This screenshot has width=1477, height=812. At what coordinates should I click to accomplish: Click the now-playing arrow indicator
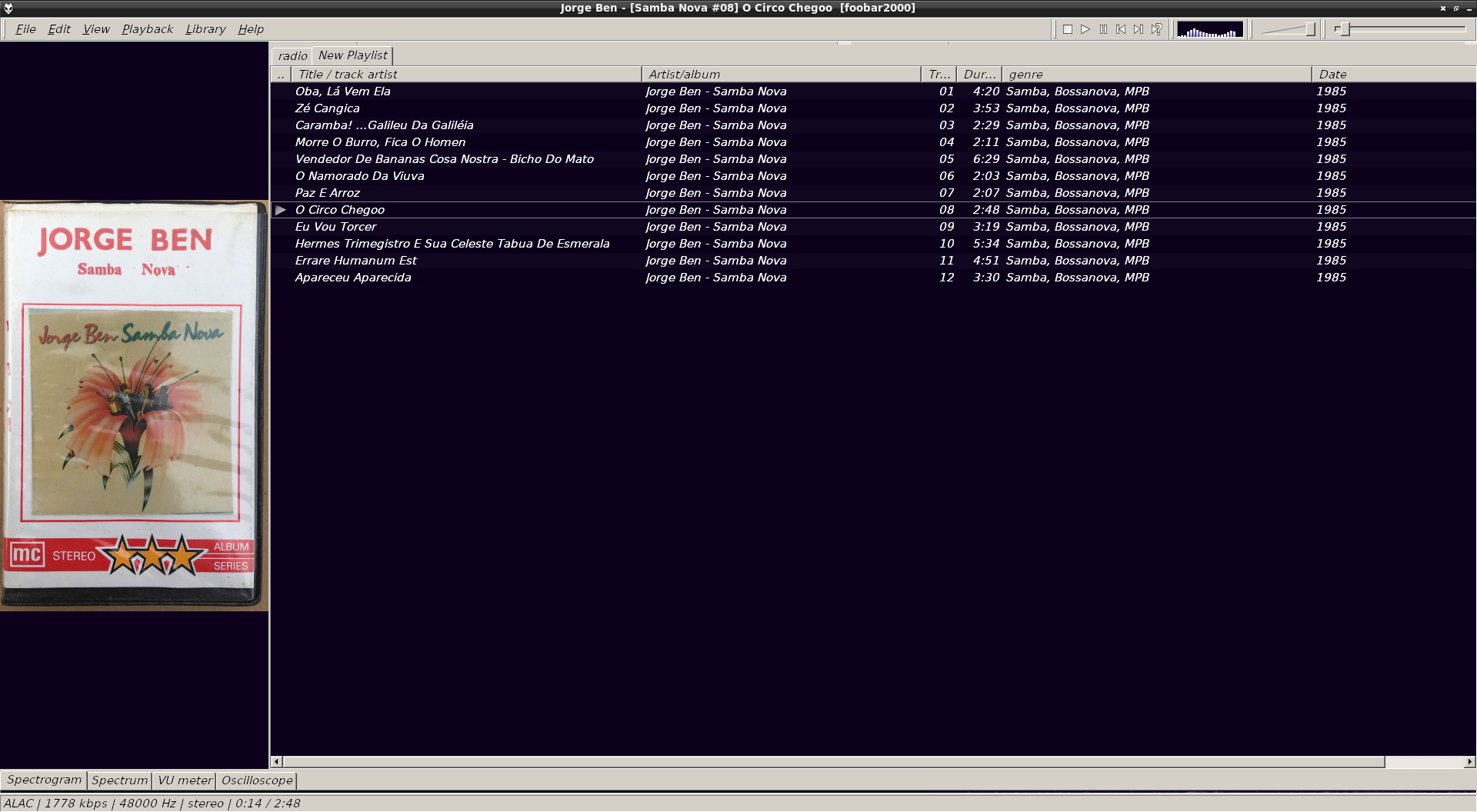[x=281, y=210]
